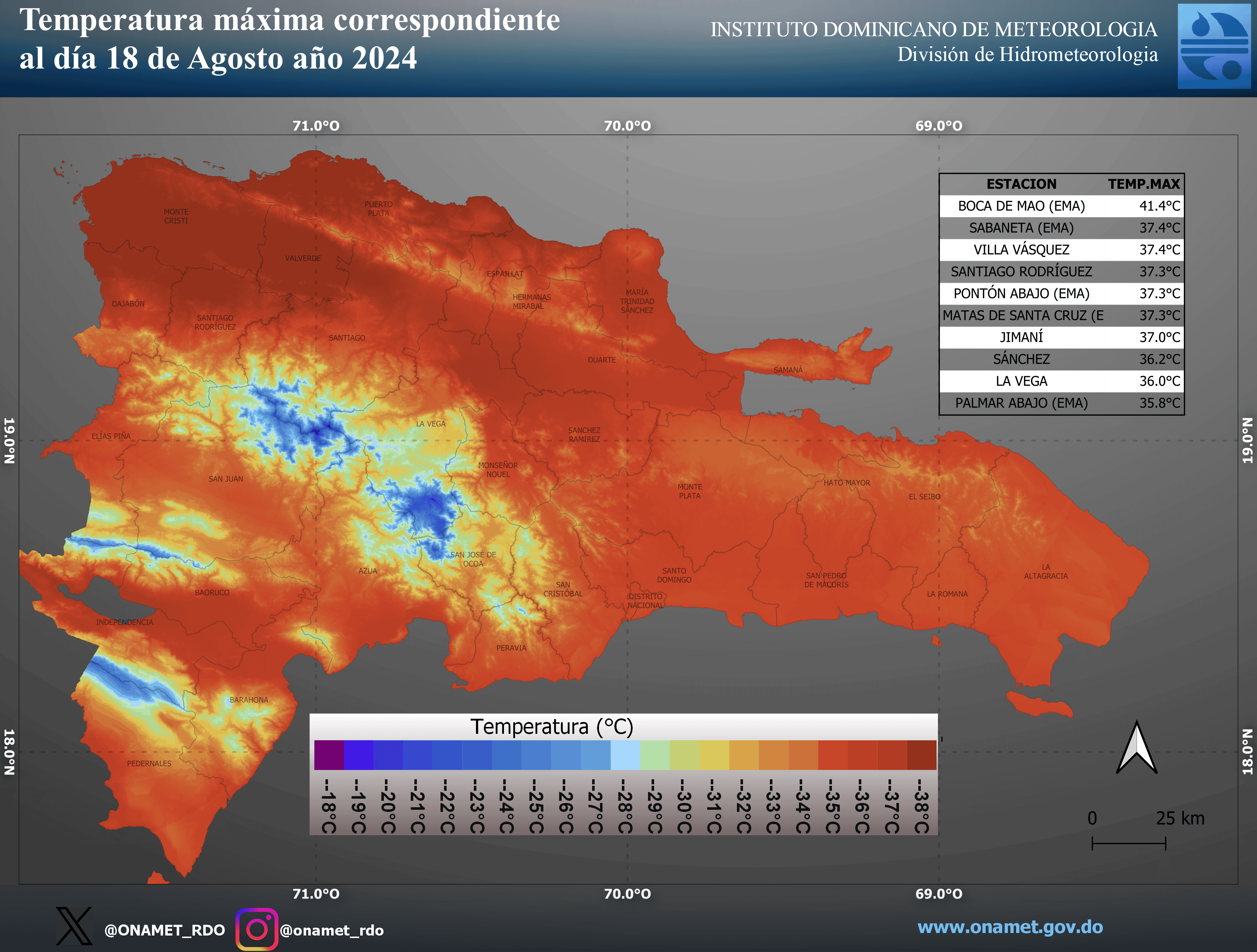The image size is (1257, 952).
Task: Click the VALVERDE province label
Action: coord(303,258)
